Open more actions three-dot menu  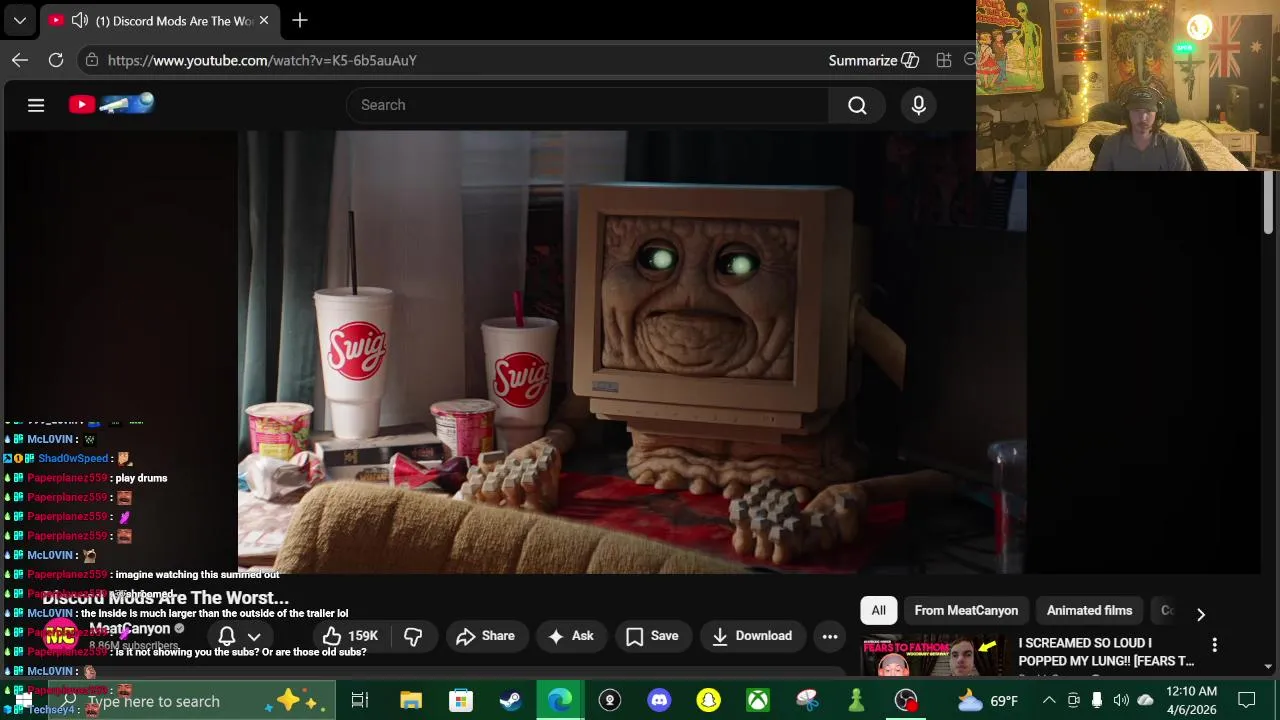click(x=830, y=636)
